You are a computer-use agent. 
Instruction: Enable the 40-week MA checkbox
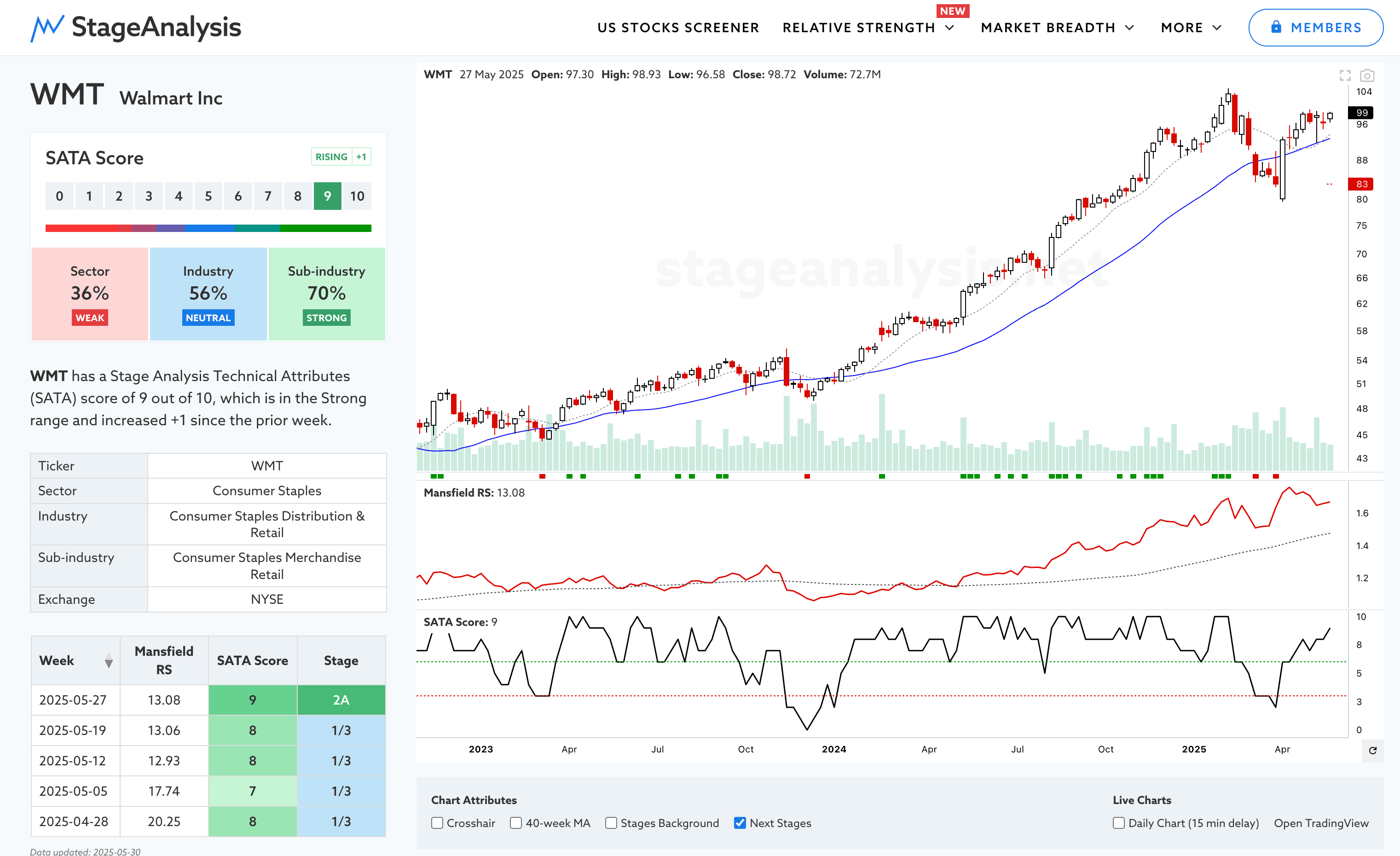point(516,823)
